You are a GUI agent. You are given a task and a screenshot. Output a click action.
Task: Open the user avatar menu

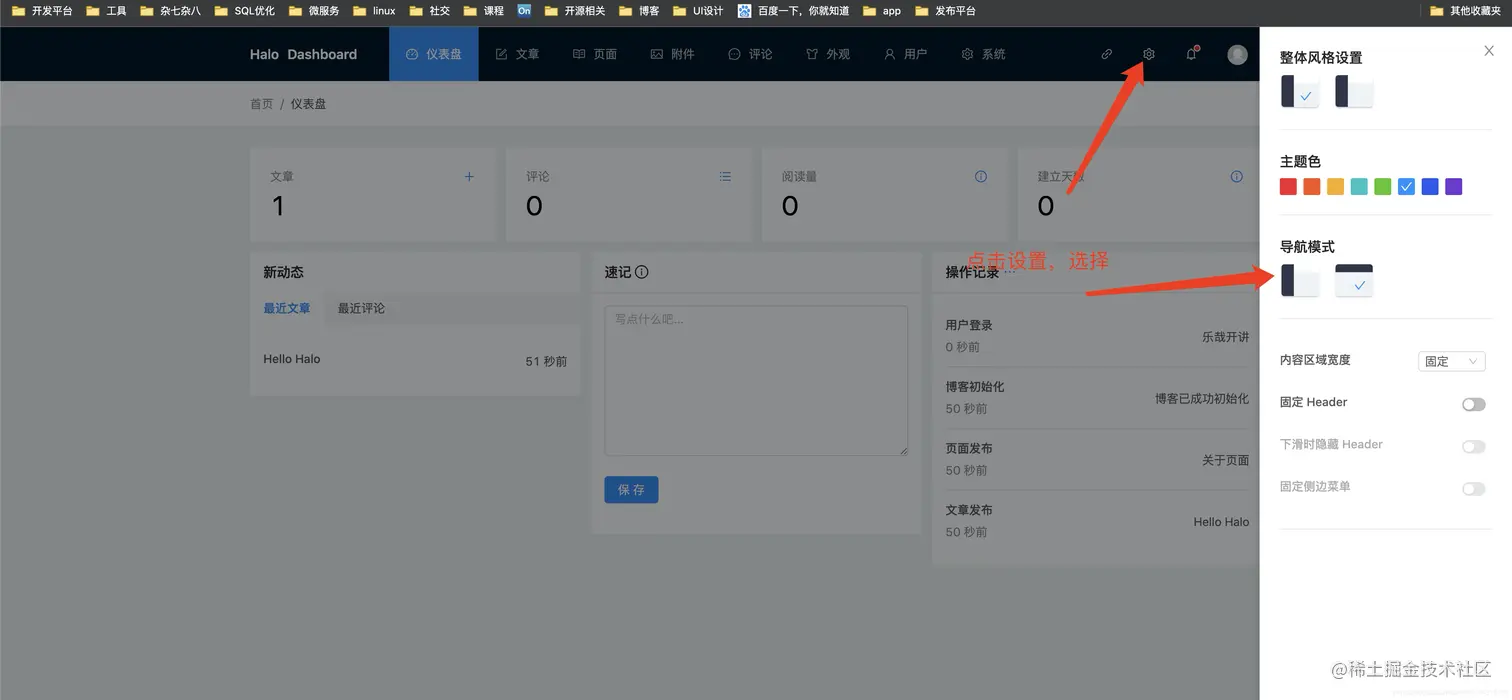pos(1237,54)
